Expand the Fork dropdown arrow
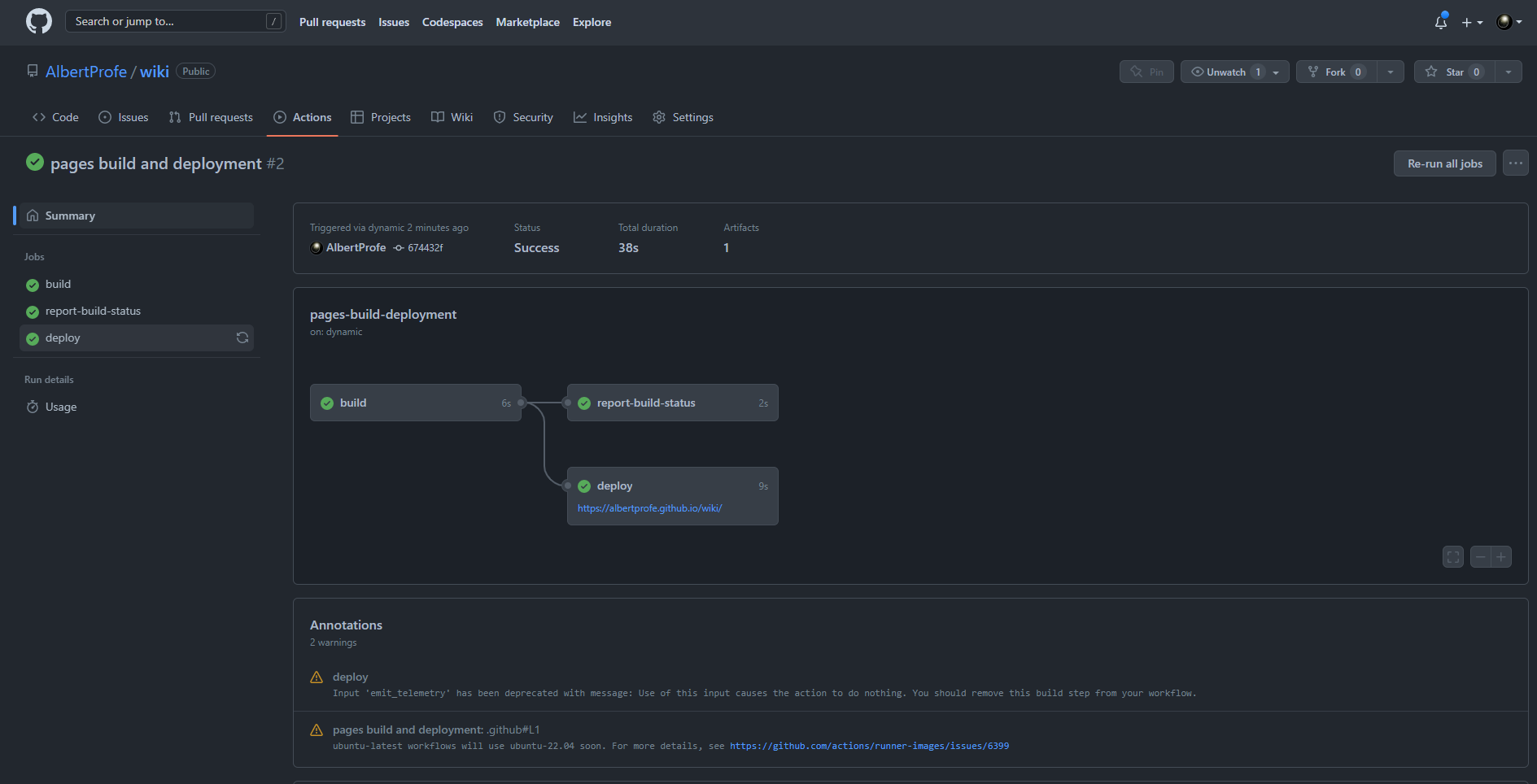 coord(1391,72)
